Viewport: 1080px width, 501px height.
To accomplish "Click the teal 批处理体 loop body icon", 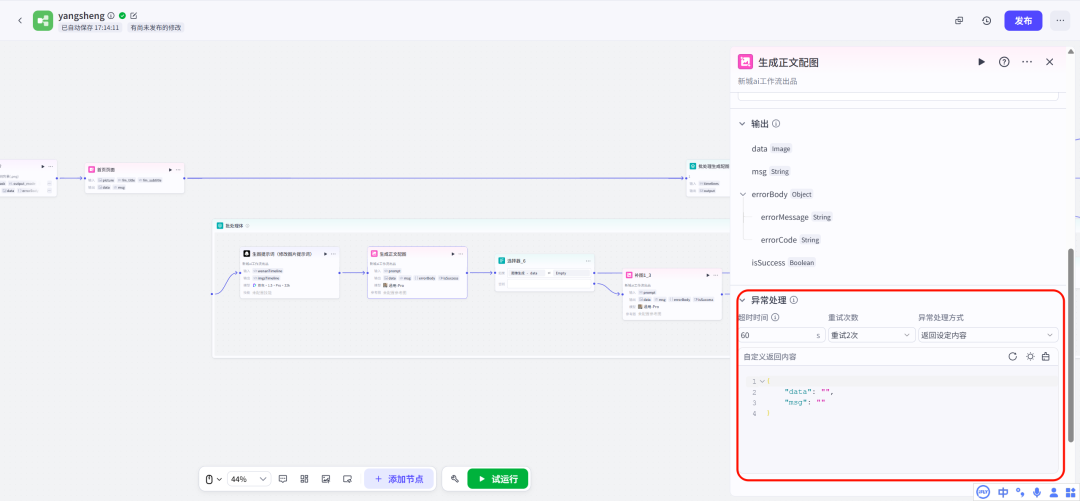I will point(220,225).
